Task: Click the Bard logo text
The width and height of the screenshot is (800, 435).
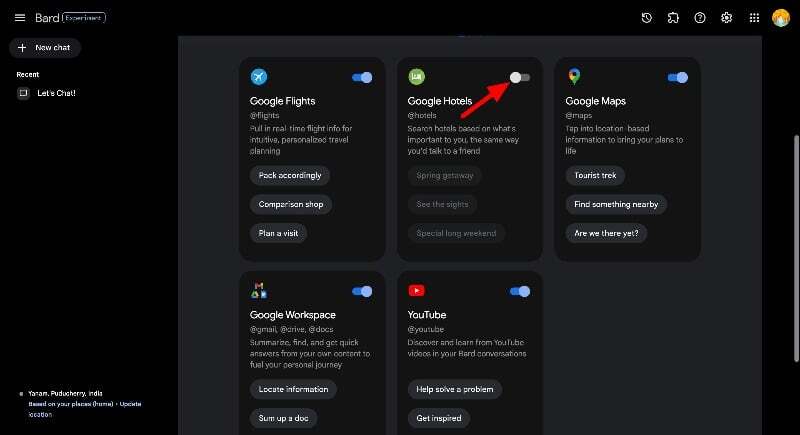Action: pyautogui.click(x=47, y=18)
